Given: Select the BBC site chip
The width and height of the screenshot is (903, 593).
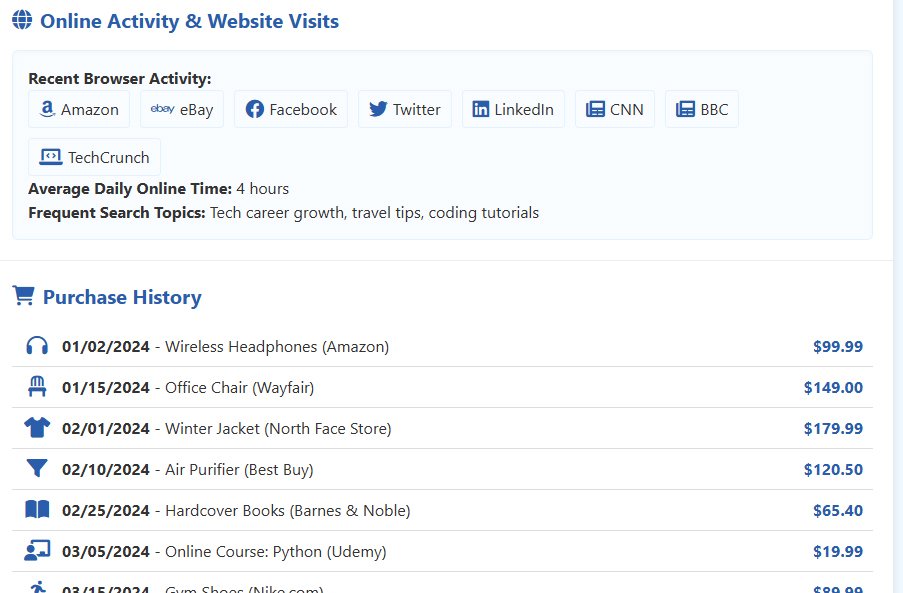Looking at the screenshot, I should click(x=701, y=109).
